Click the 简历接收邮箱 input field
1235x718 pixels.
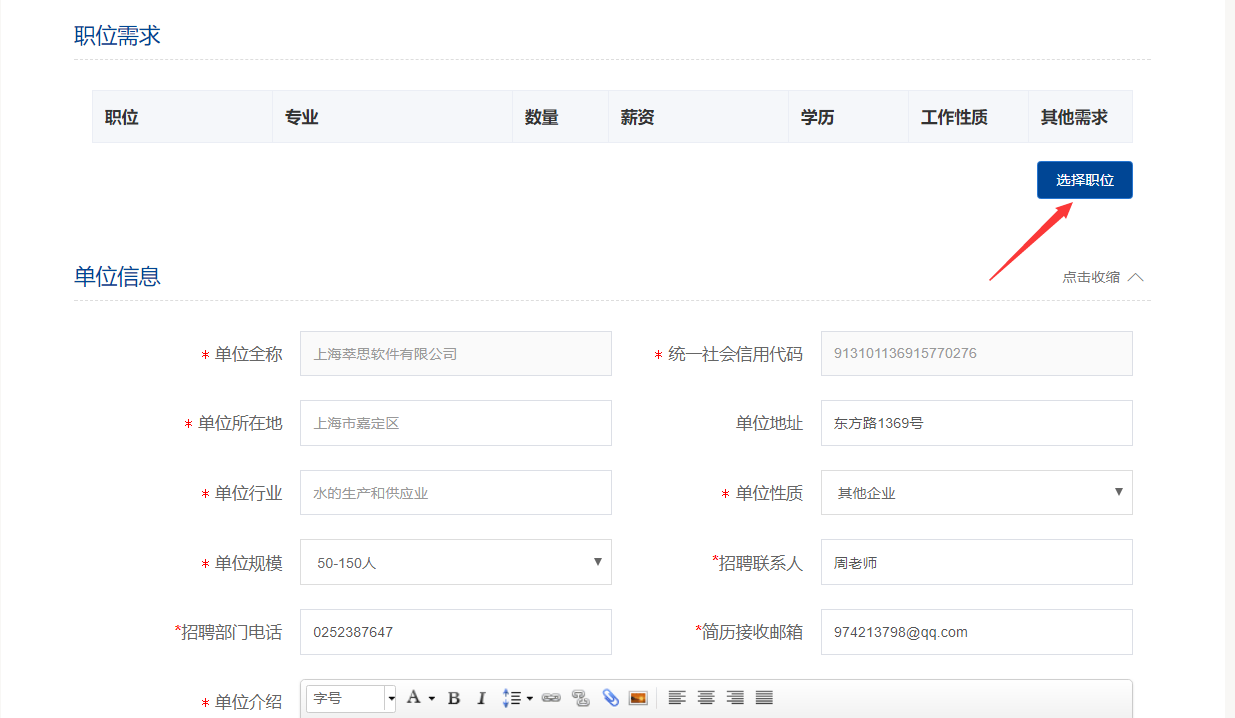pos(976,632)
